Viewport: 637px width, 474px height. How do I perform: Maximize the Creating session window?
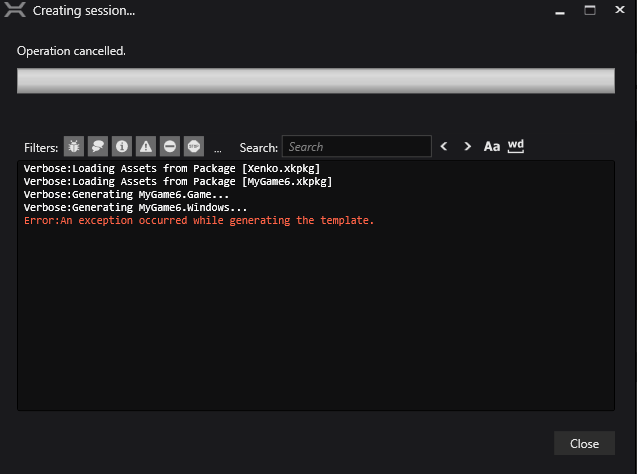click(590, 10)
